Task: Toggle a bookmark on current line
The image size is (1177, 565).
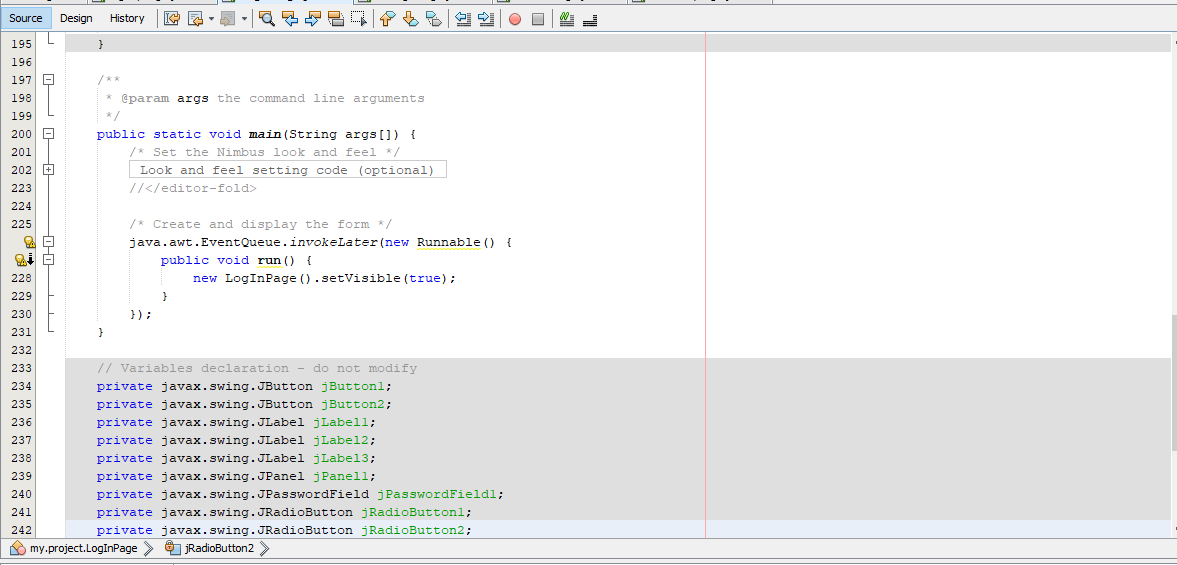Action: 434,20
